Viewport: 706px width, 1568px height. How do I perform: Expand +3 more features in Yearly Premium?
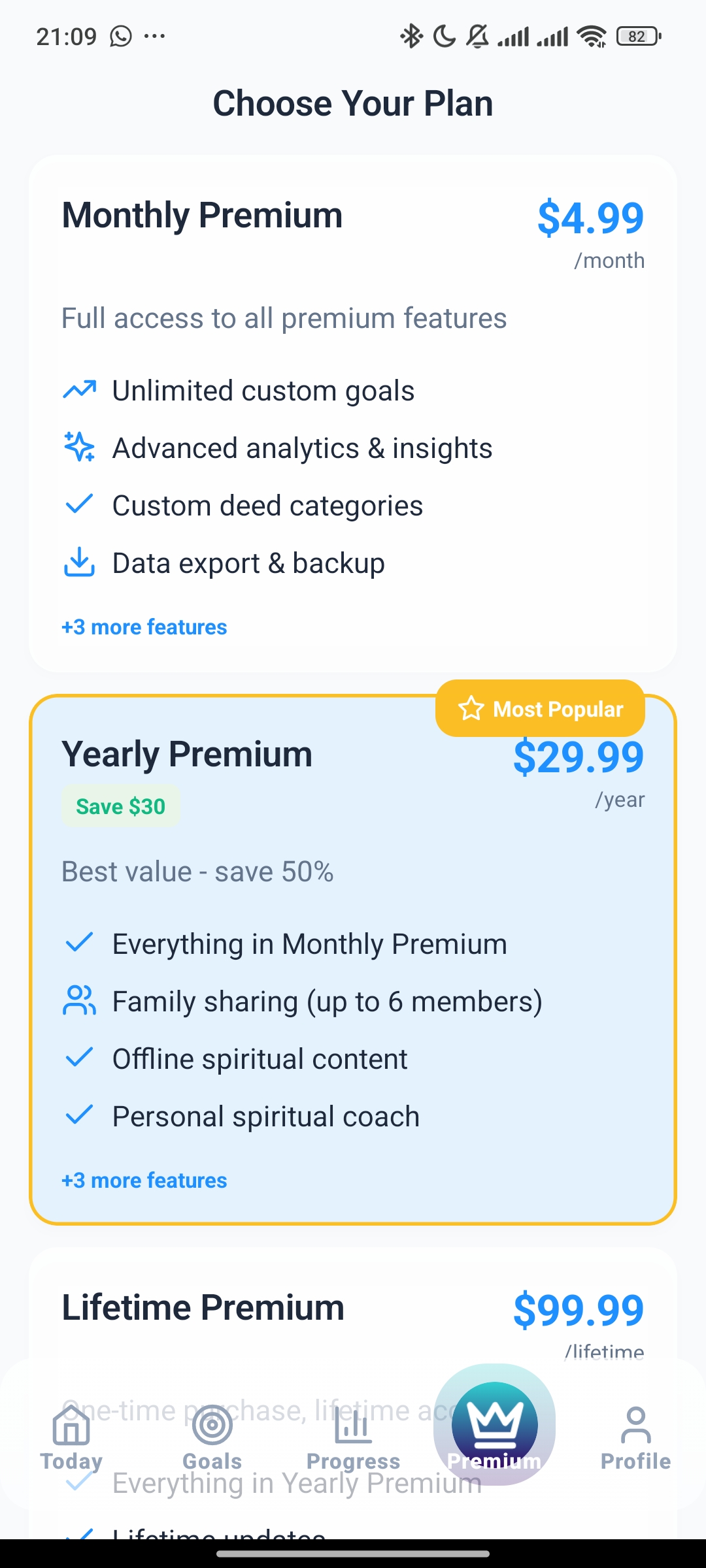pos(144,1181)
